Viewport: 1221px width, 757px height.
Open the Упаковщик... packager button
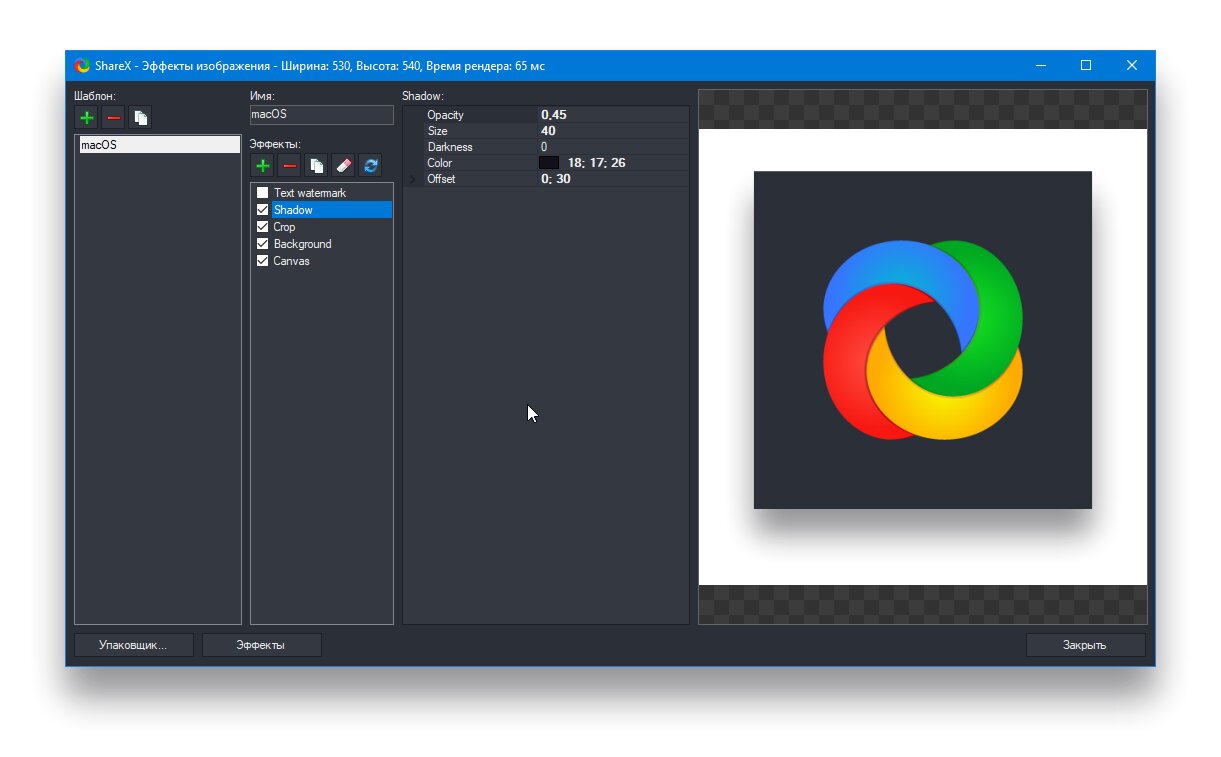(134, 645)
